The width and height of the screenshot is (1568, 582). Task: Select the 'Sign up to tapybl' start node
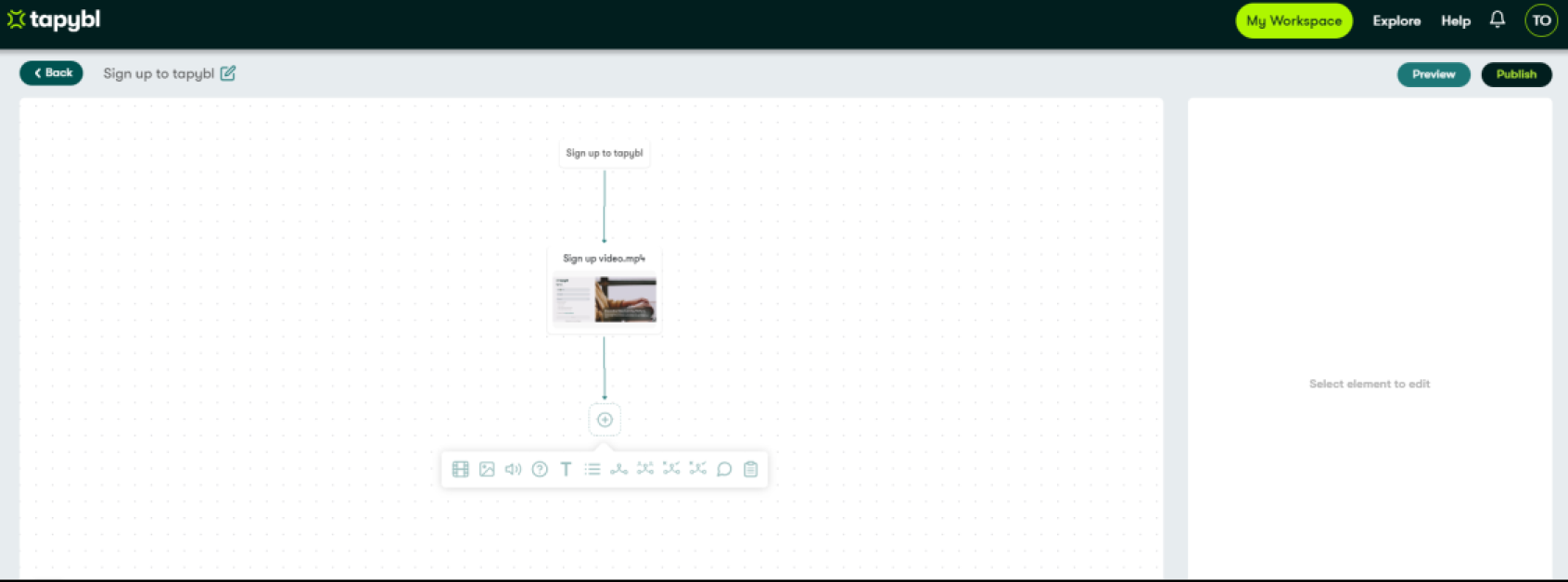click(x=605, y=154)
